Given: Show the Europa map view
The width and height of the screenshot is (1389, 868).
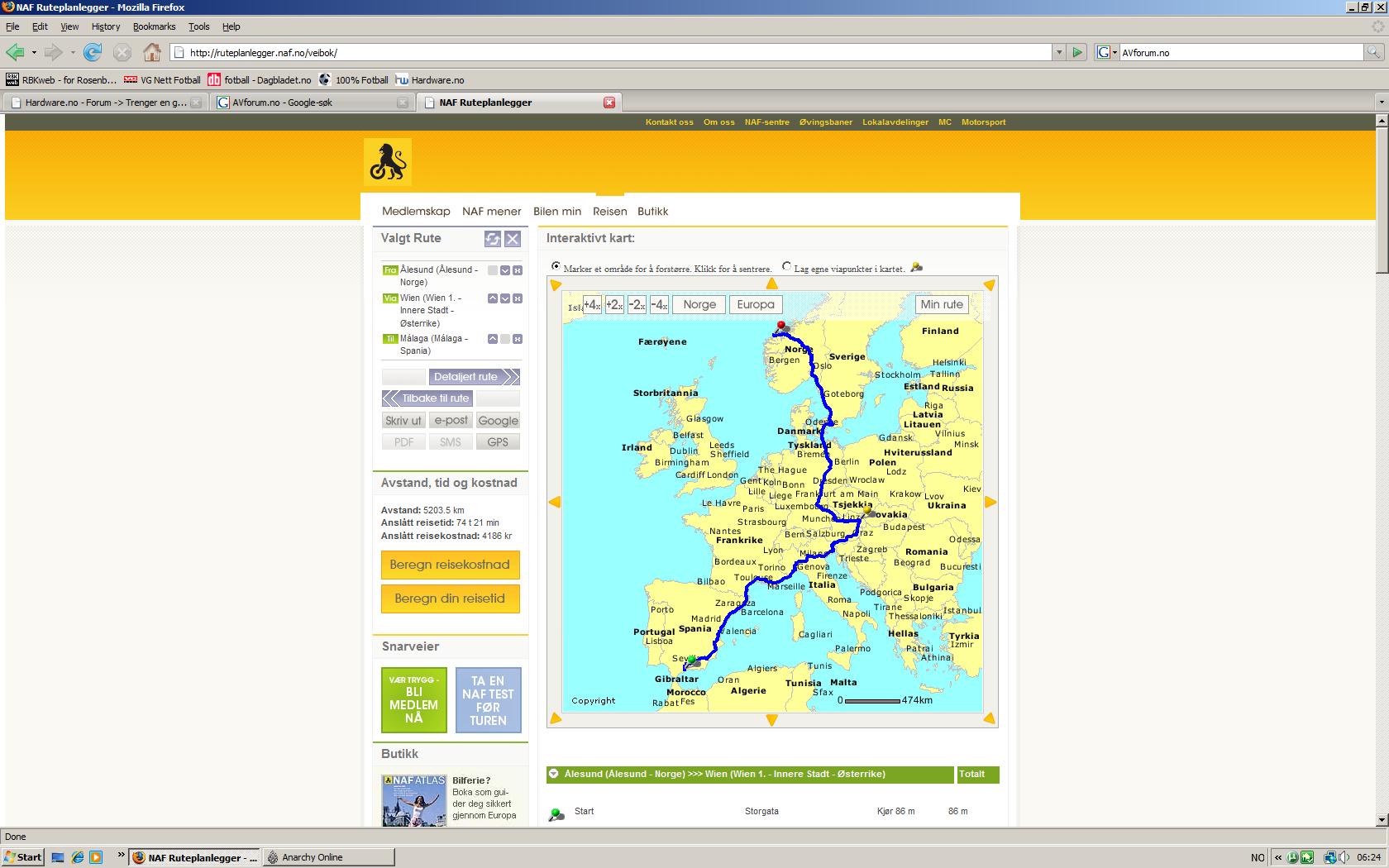Looking at the screenshot, I should (x=756, y=305).
